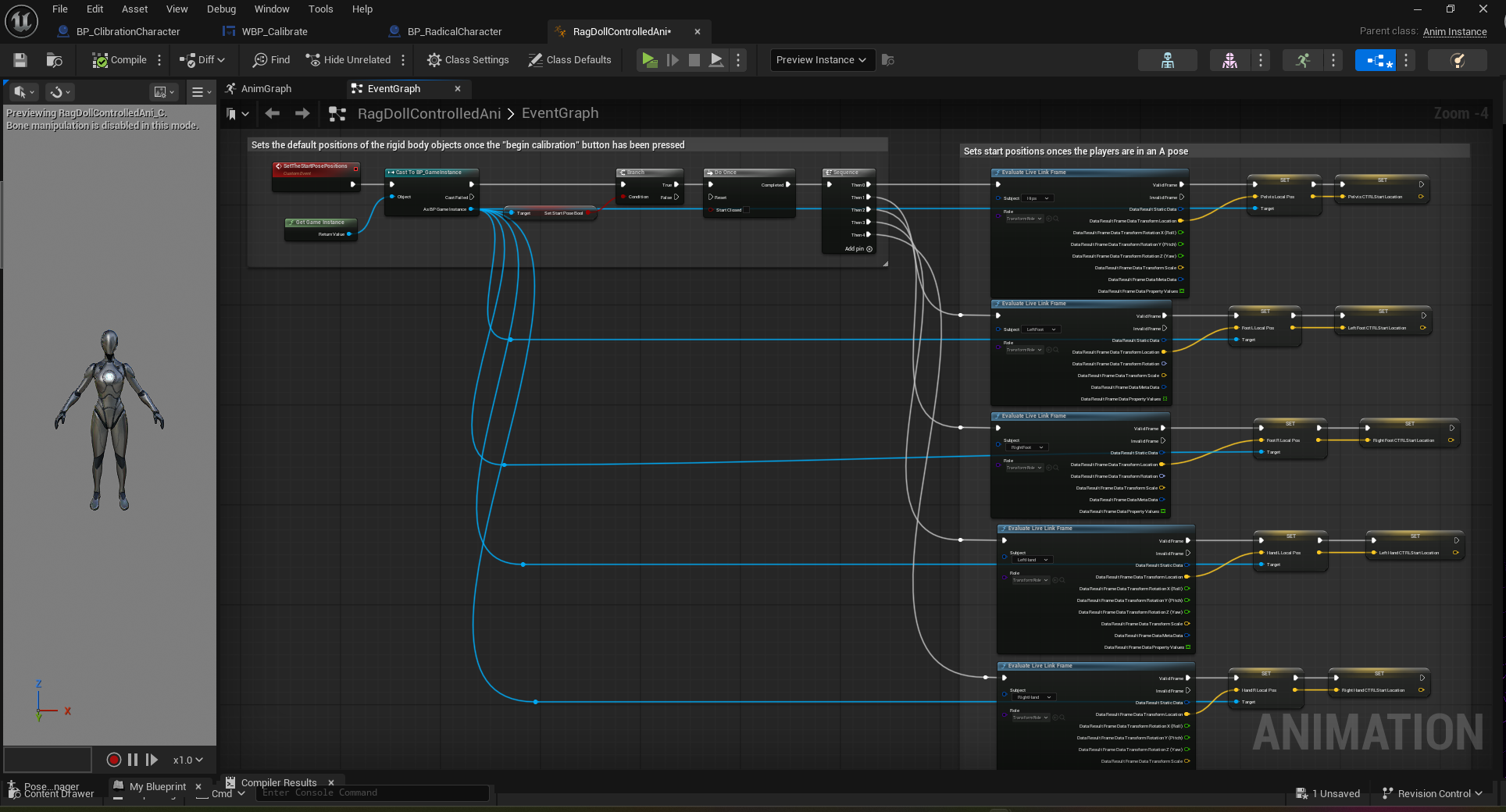
Task: Switch to WBP_Calibrate tab
Action: coord(275,32)
